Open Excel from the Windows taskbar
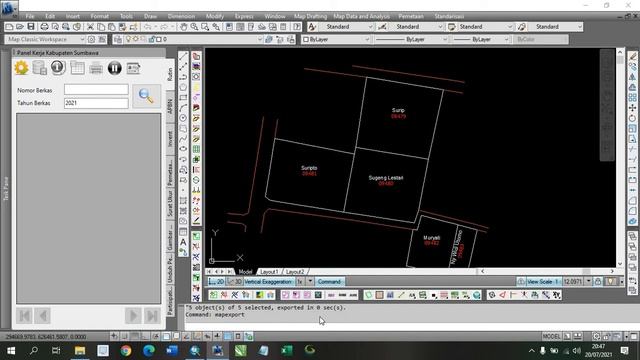Screen dimensions: 640x360 [x=287, y=350]
